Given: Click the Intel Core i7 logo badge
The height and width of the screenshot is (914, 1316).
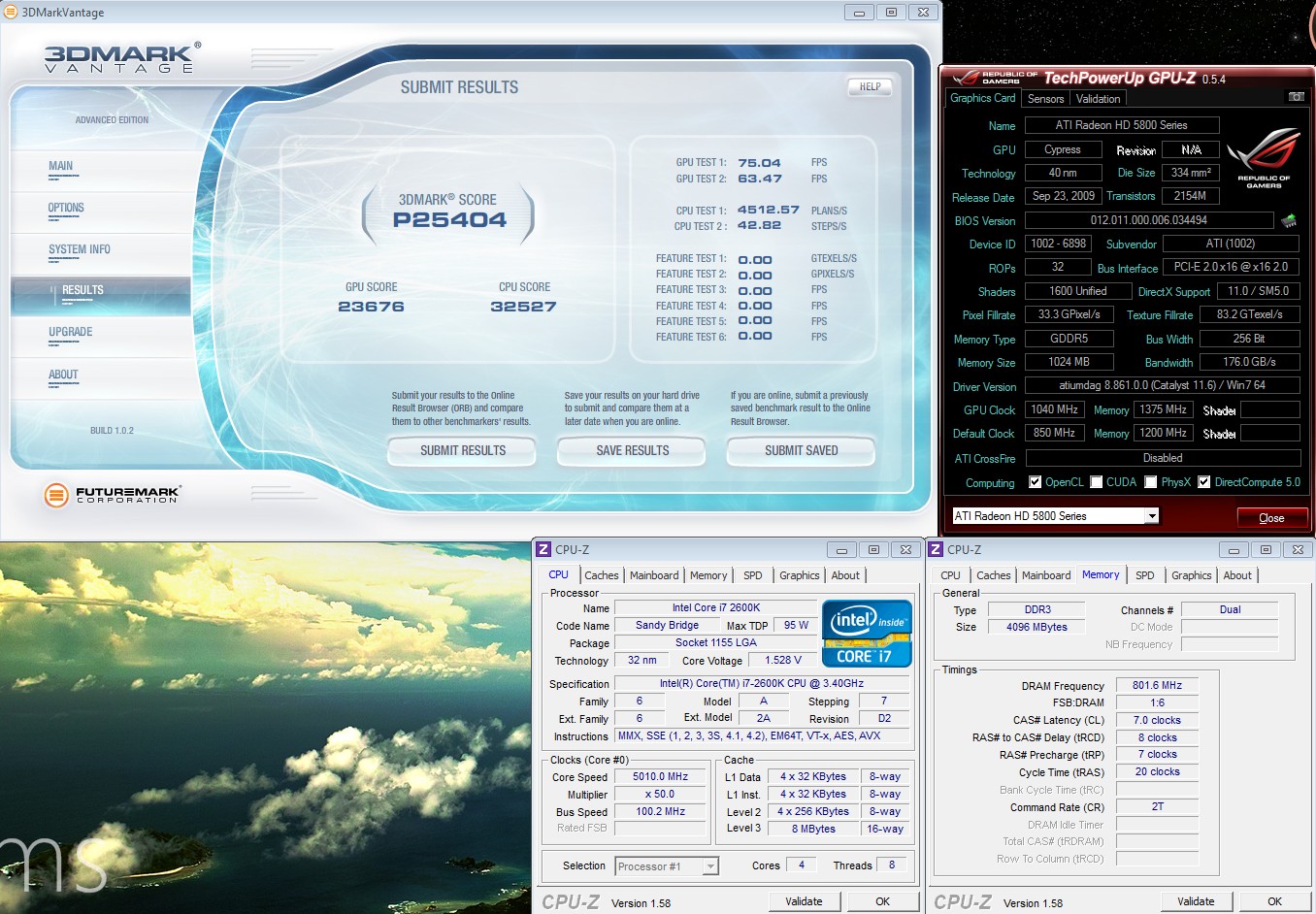Looking at the screenshot, I should tap(867, 634).
